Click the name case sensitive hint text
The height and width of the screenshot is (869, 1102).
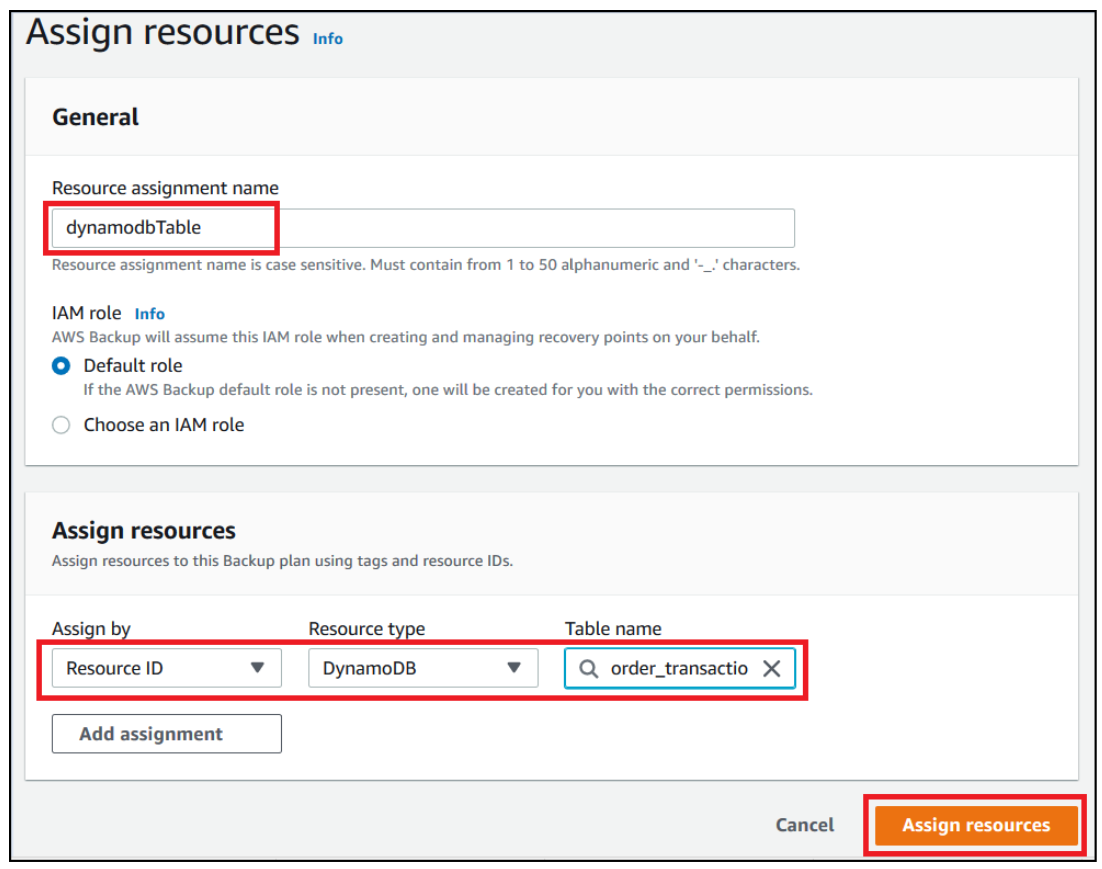click(426, 265)
